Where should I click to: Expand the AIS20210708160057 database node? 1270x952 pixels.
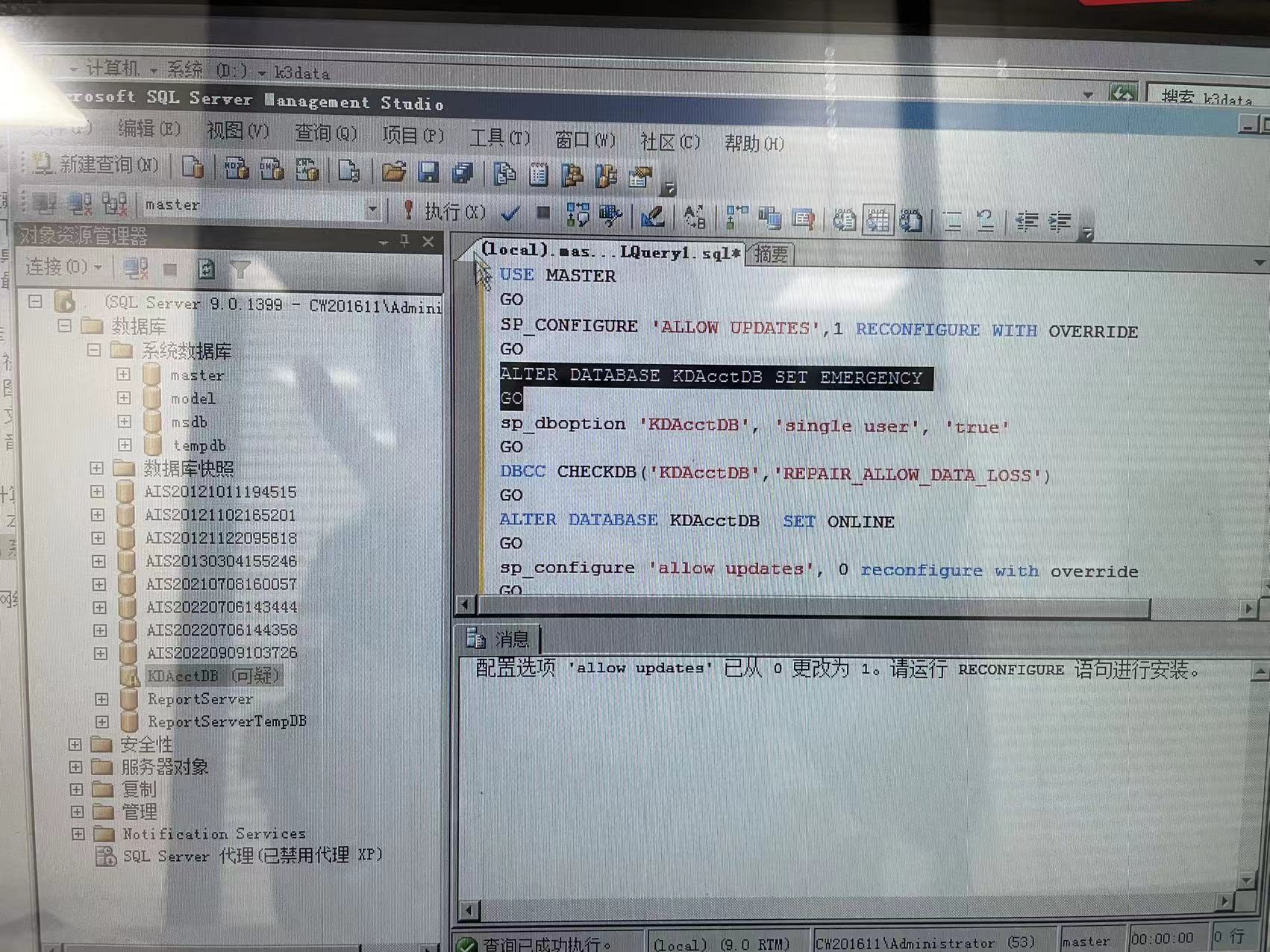98,584
